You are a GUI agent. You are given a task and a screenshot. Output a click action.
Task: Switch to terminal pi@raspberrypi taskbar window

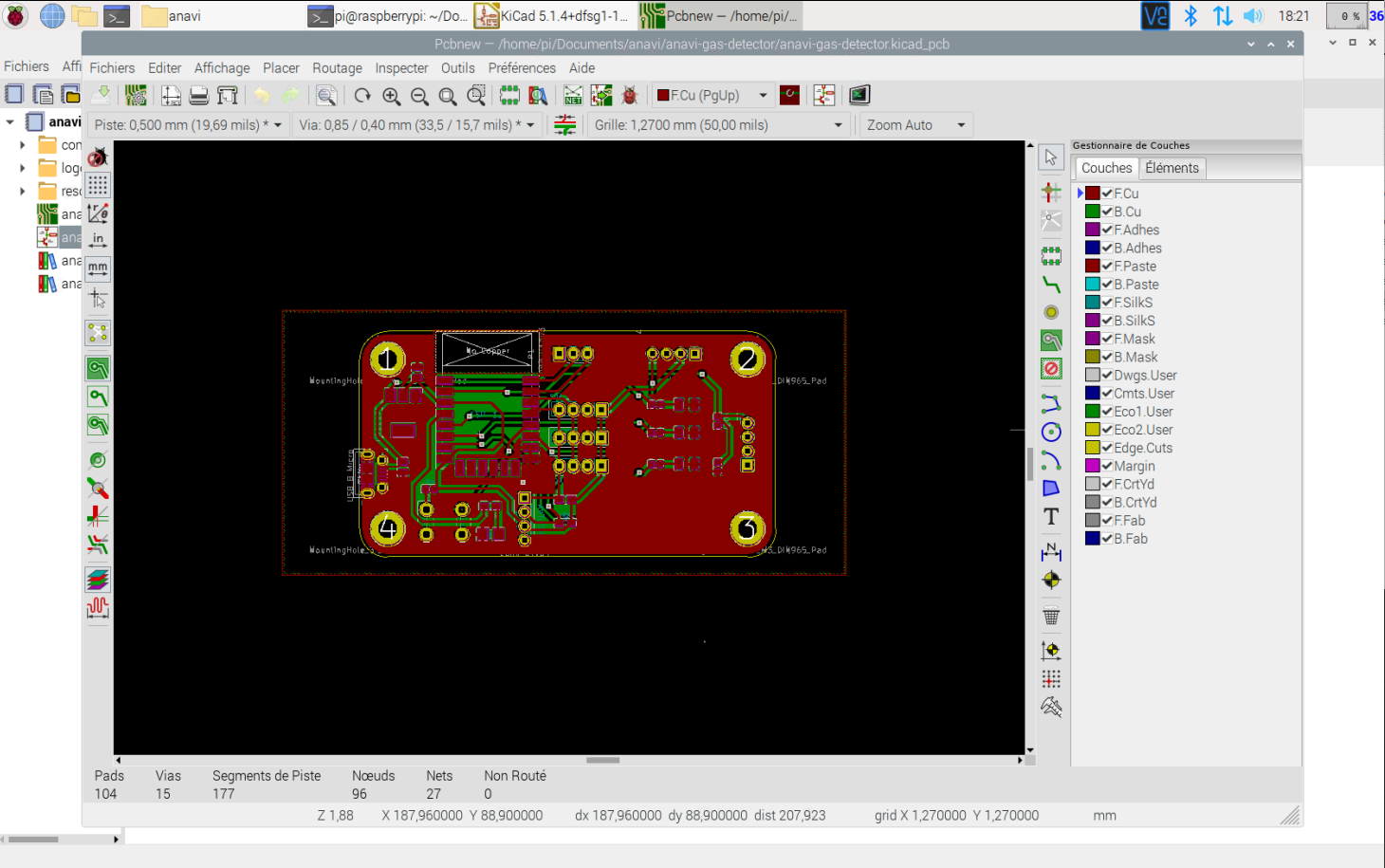point(387,15)
